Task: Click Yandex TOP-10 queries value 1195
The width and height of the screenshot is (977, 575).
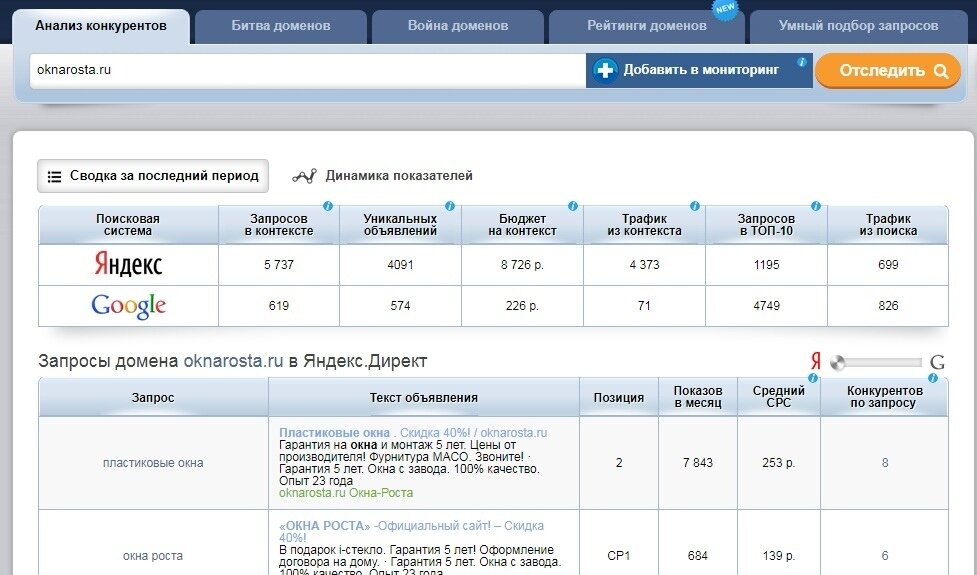Action: 766,265
